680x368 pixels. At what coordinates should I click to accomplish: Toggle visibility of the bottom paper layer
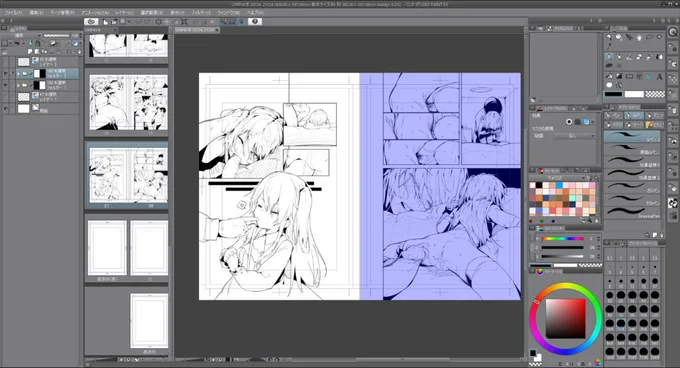[5, 108]
